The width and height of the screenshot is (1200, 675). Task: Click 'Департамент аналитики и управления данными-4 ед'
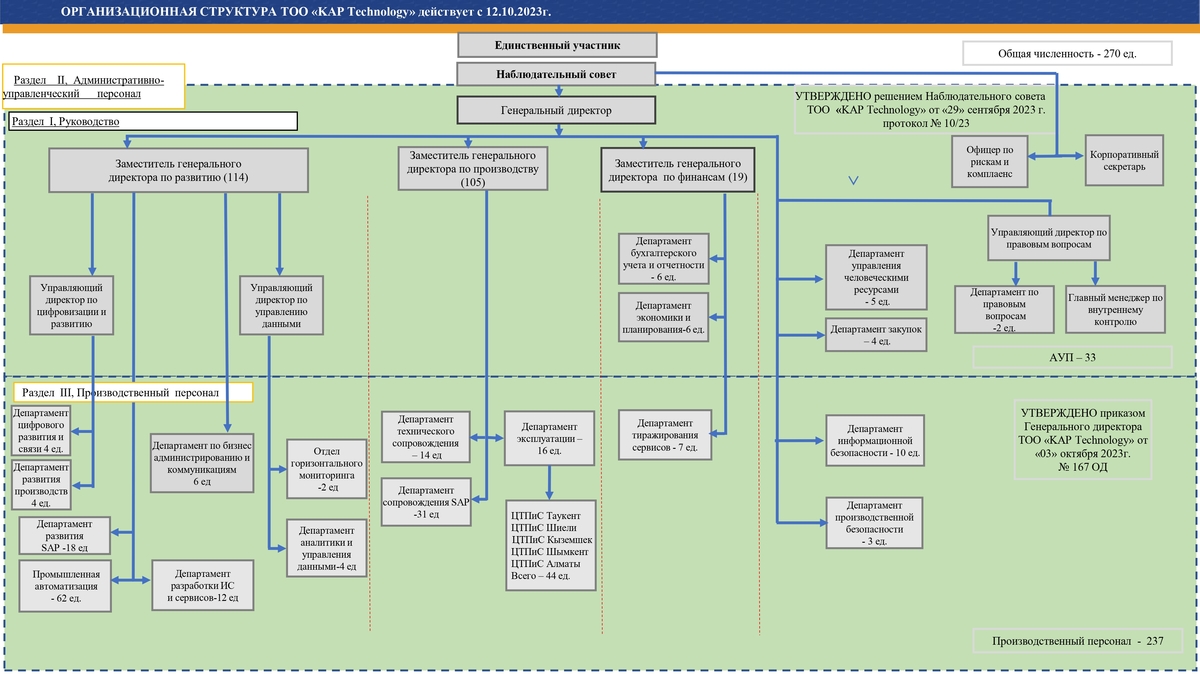pyautogui.click(x=325, y=549)
